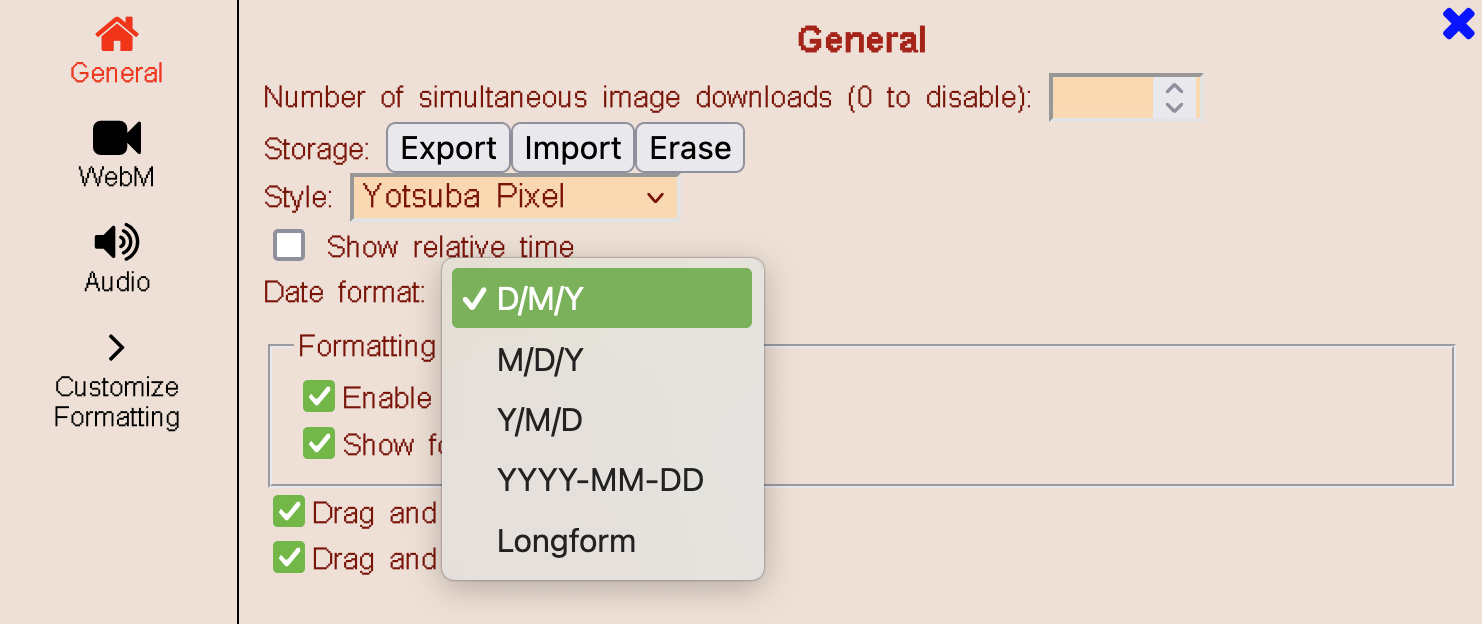Decrease simultaneous image downloads with down arrow
The width and height of the screenshot is (1482, 624).
point(1175,107)
